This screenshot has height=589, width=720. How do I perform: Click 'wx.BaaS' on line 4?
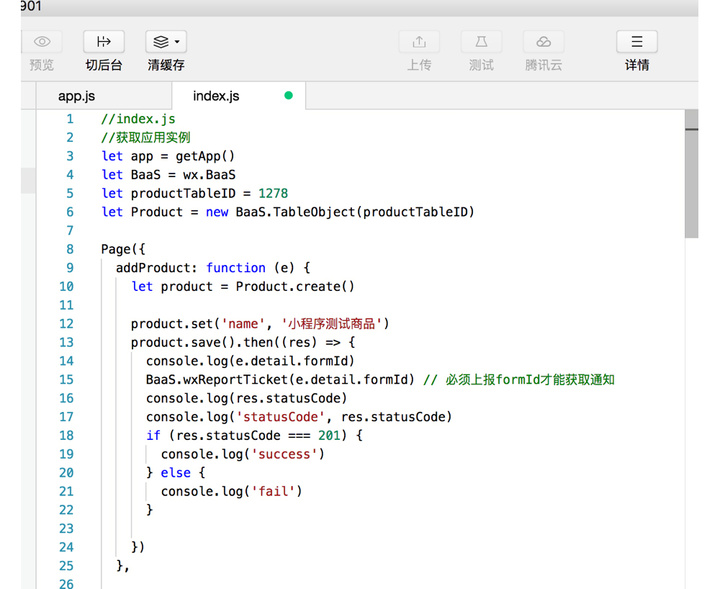[x=209, y=175]
